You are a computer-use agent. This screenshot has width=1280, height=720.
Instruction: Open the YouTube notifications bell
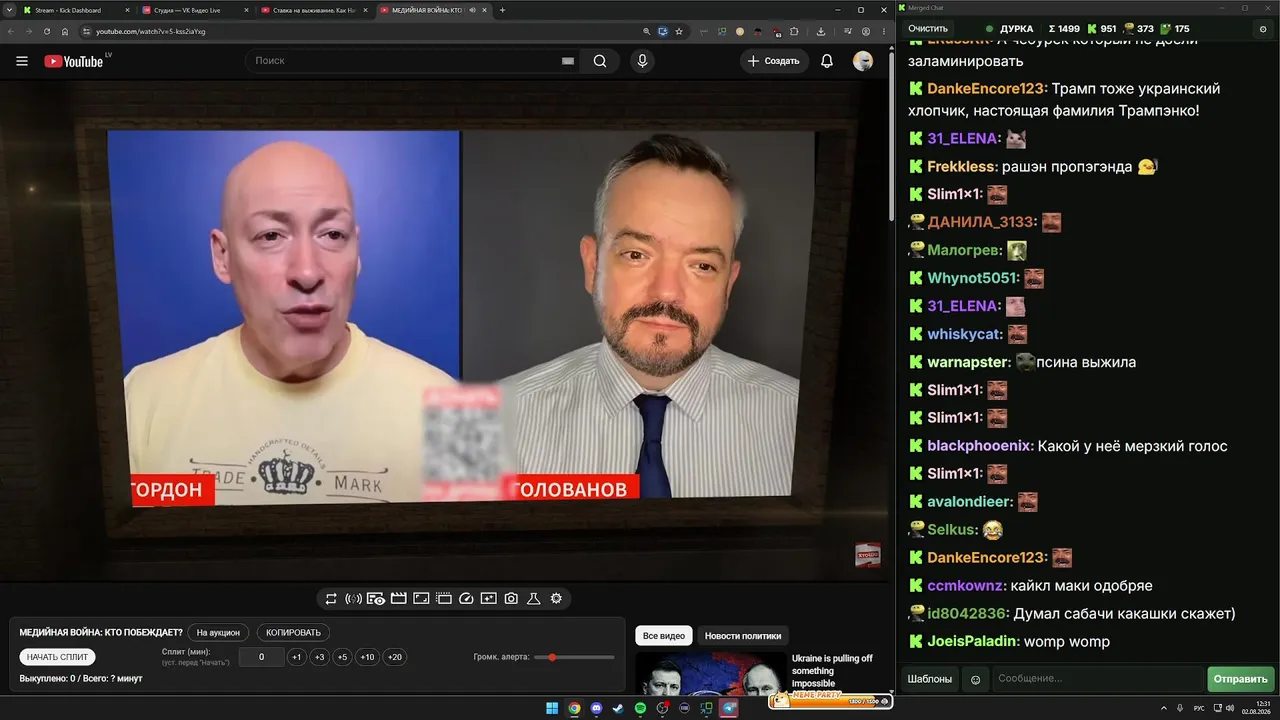[x=827, y=61]
